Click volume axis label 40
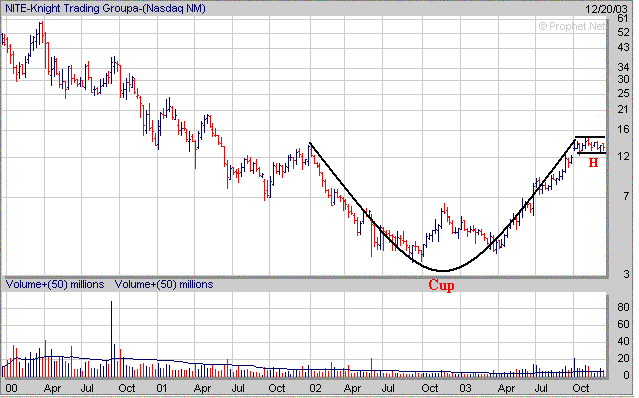 (623, 341)
